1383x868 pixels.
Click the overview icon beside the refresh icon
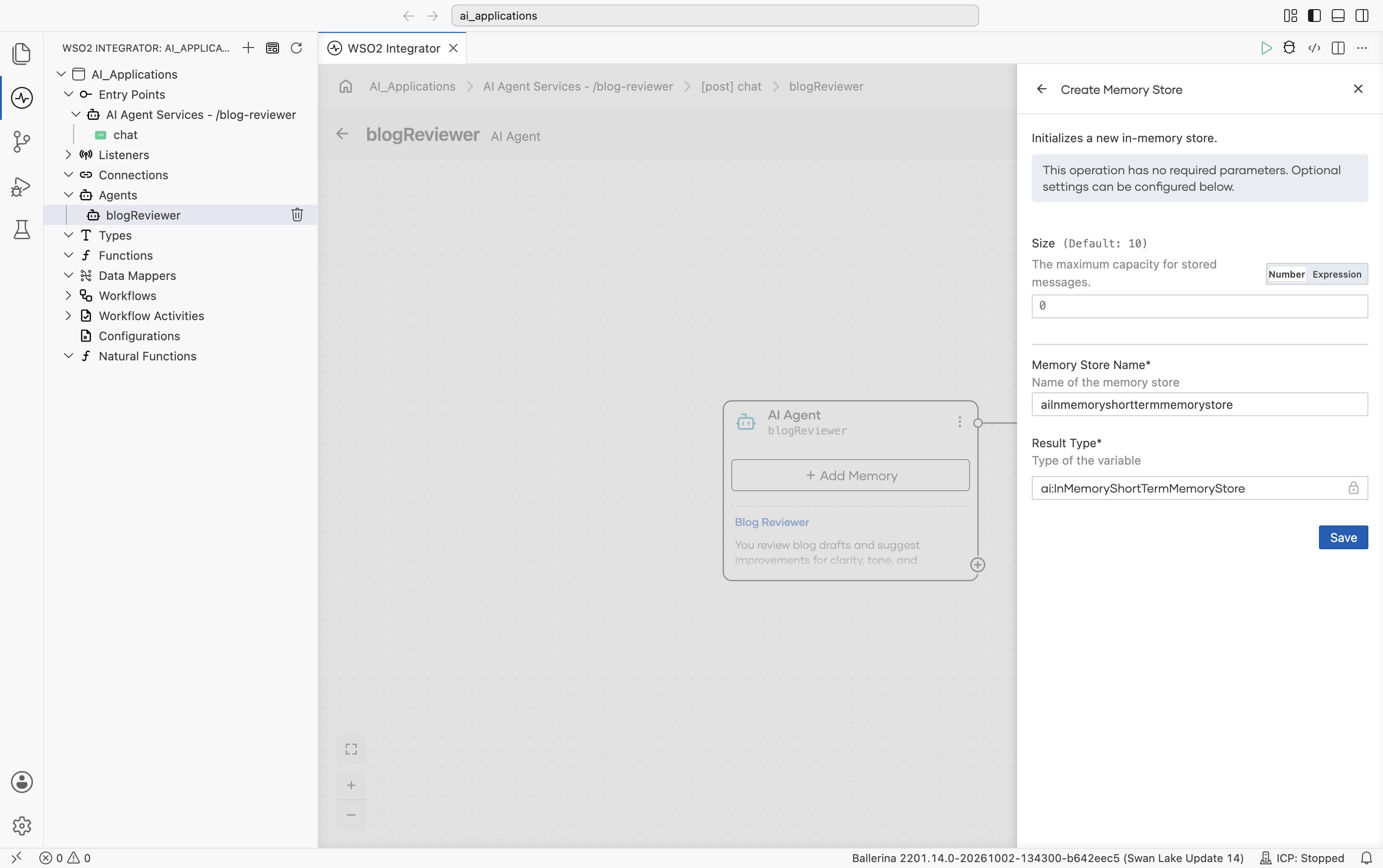tap(272, 48)
